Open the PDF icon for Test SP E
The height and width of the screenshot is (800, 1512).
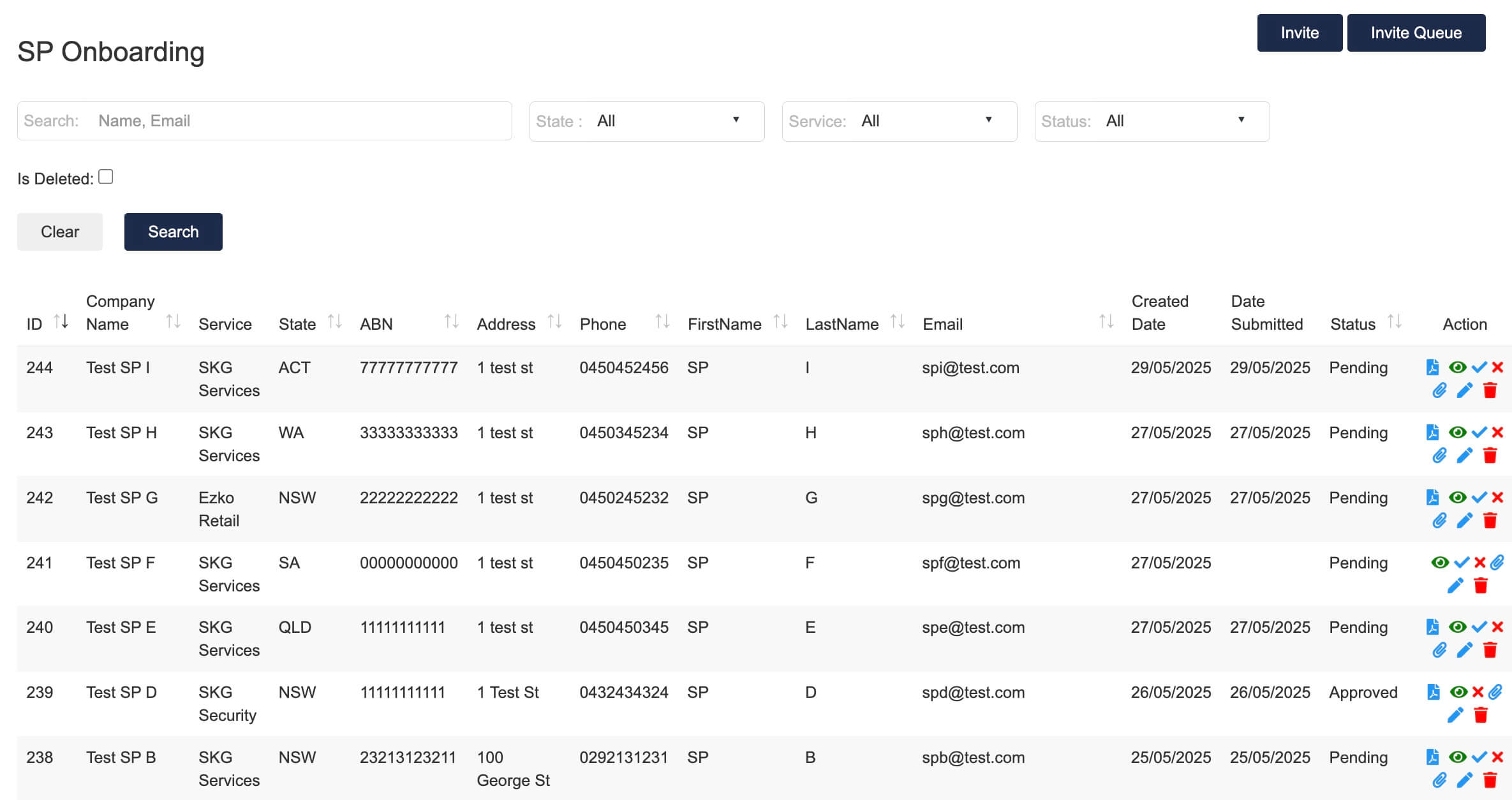coord(1433,626)
